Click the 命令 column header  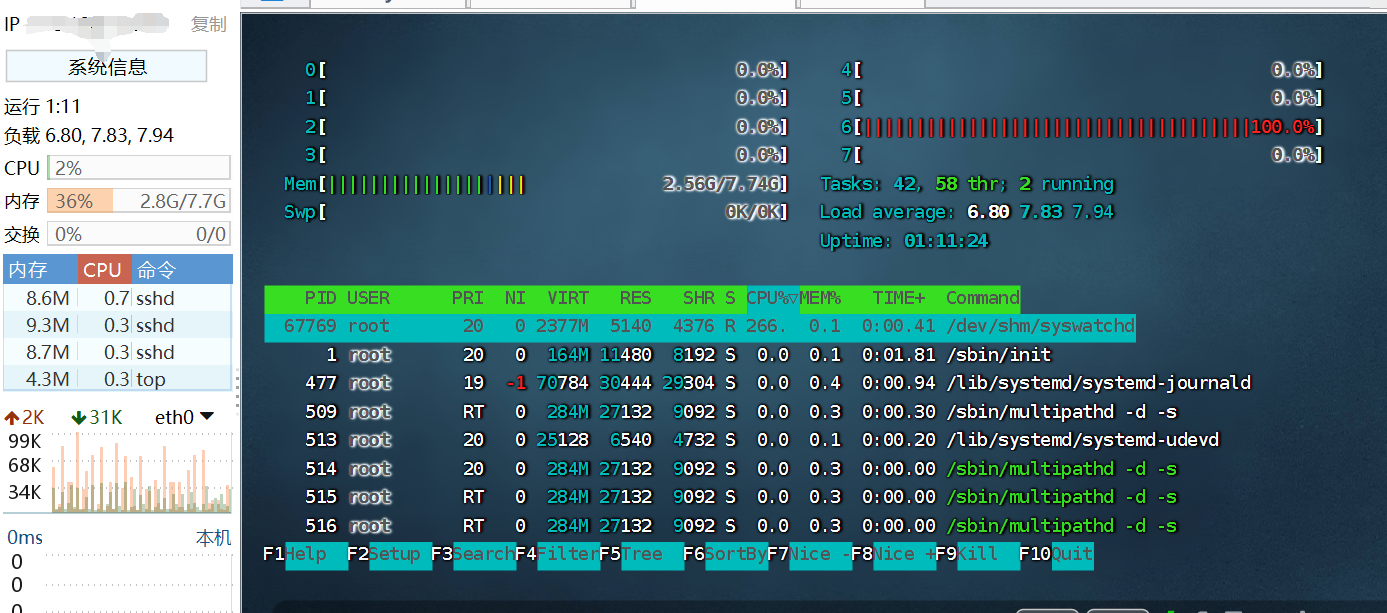(x=157, y=270)
